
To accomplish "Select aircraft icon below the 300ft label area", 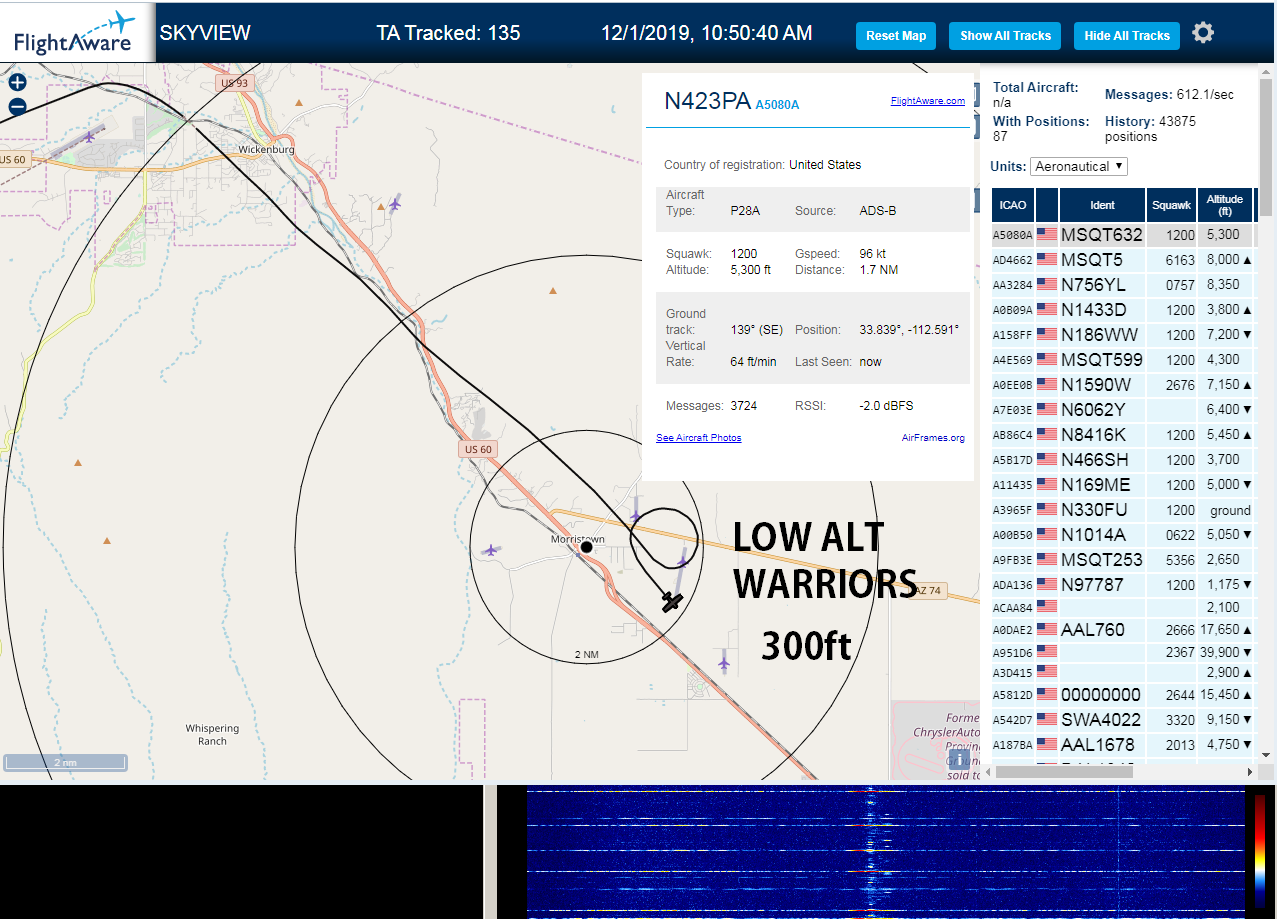I will 723,663.
